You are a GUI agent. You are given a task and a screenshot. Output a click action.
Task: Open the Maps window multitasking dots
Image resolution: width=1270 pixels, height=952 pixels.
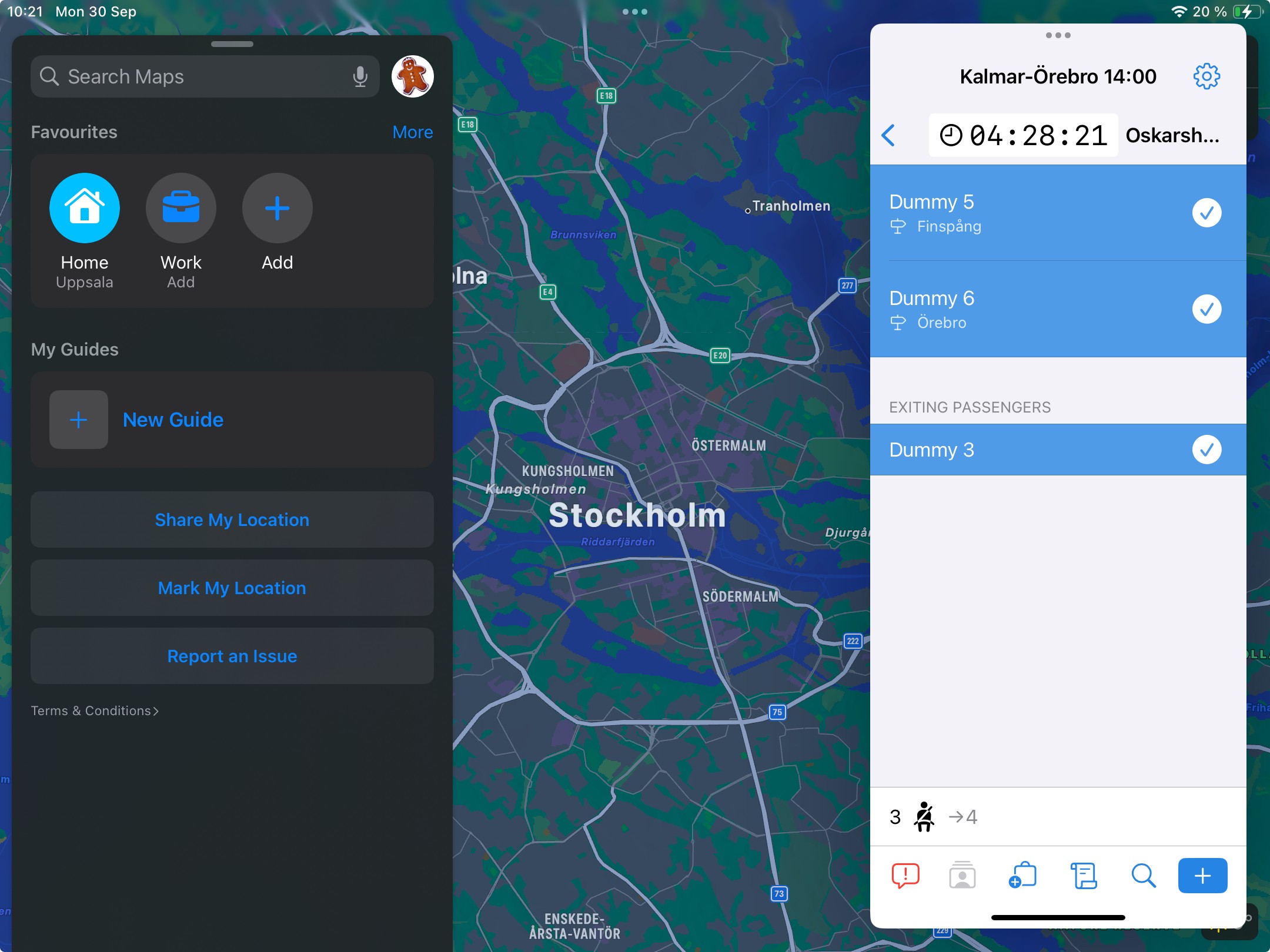pyautogui.click(x=635, y=12)
